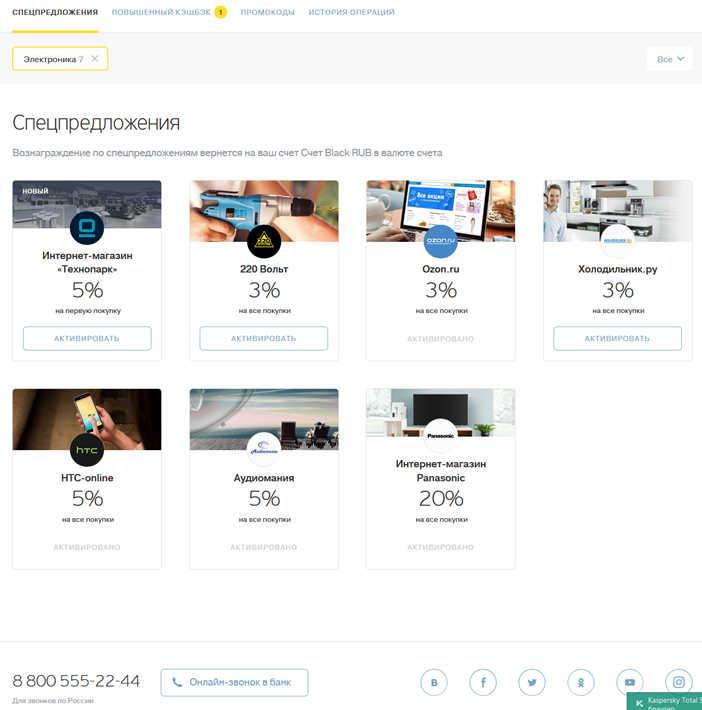This screenshot has width=702, height=710.
Task: Click Активировано label on HTC-online card
Action: 87,547
